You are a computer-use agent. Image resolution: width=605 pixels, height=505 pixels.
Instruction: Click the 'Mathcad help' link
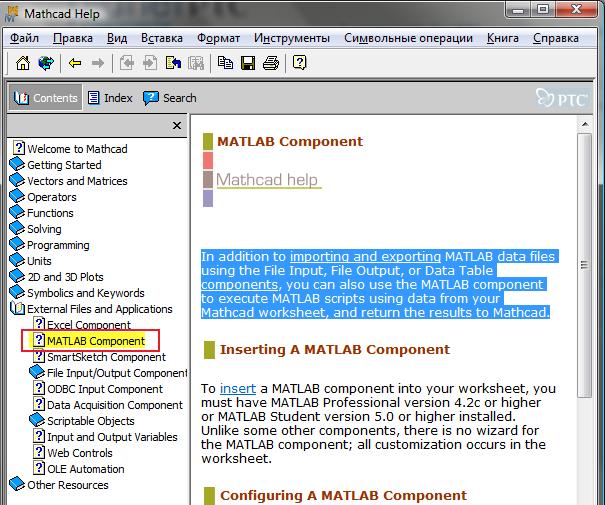267,180
